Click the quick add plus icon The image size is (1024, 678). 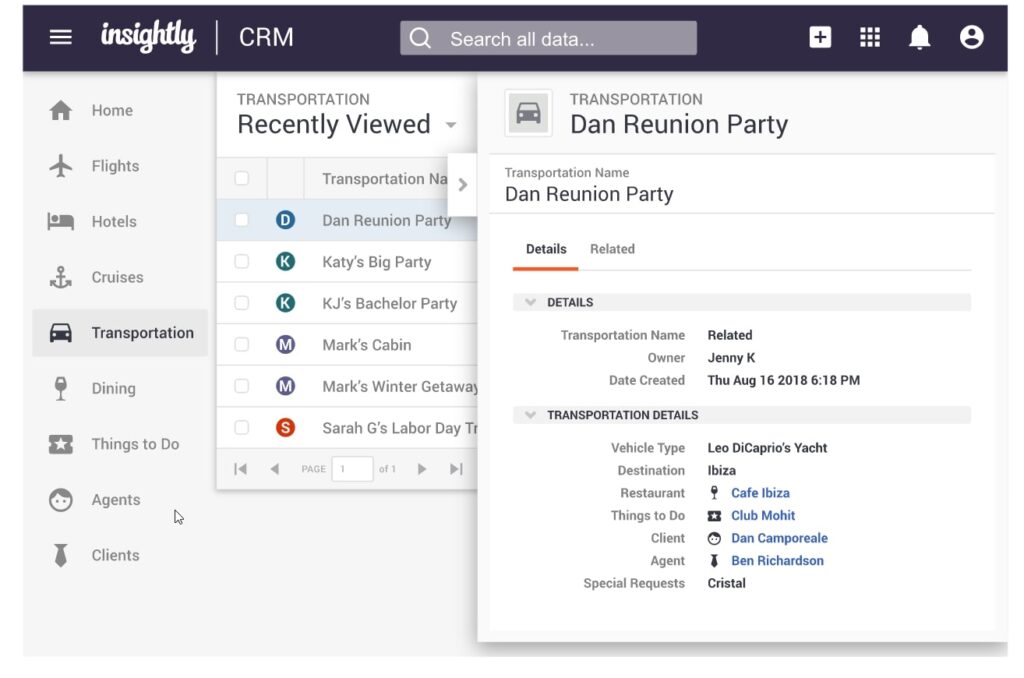coord(820,38)
